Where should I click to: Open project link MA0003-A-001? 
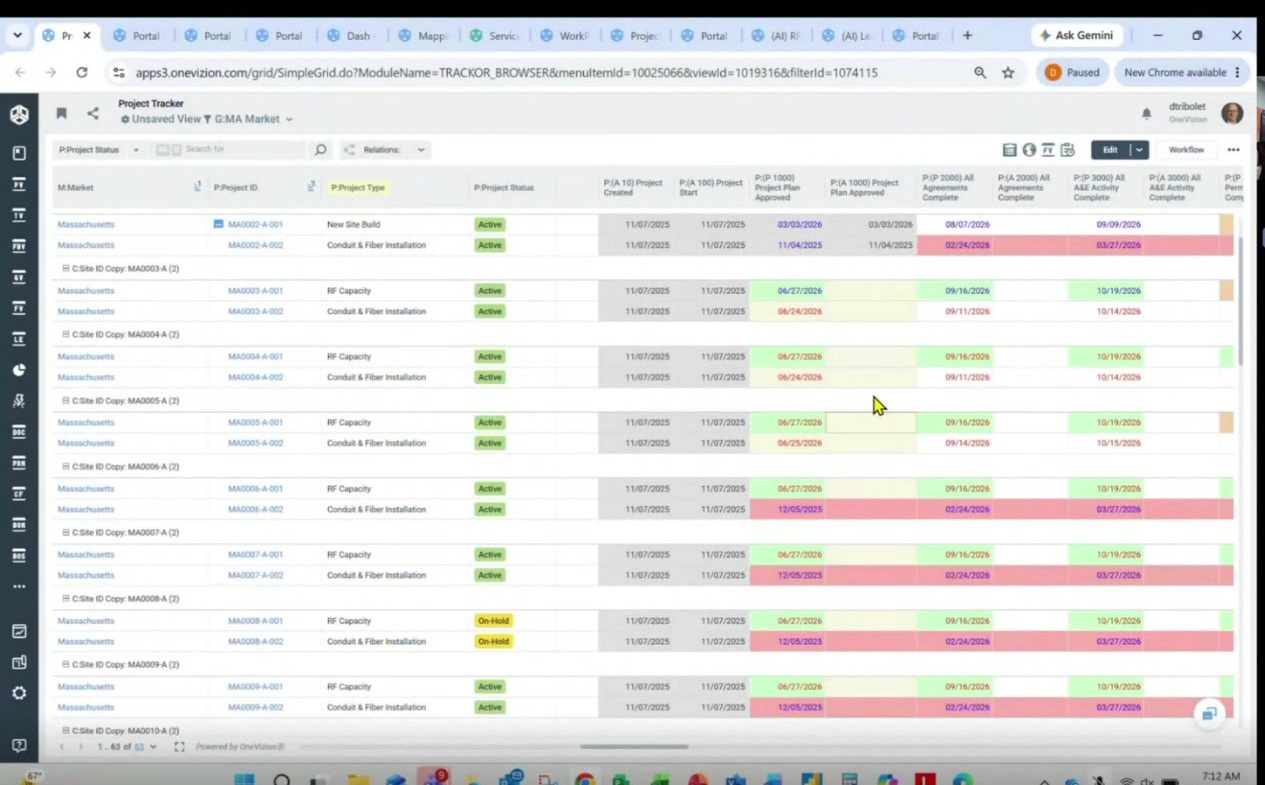(255, 291)
